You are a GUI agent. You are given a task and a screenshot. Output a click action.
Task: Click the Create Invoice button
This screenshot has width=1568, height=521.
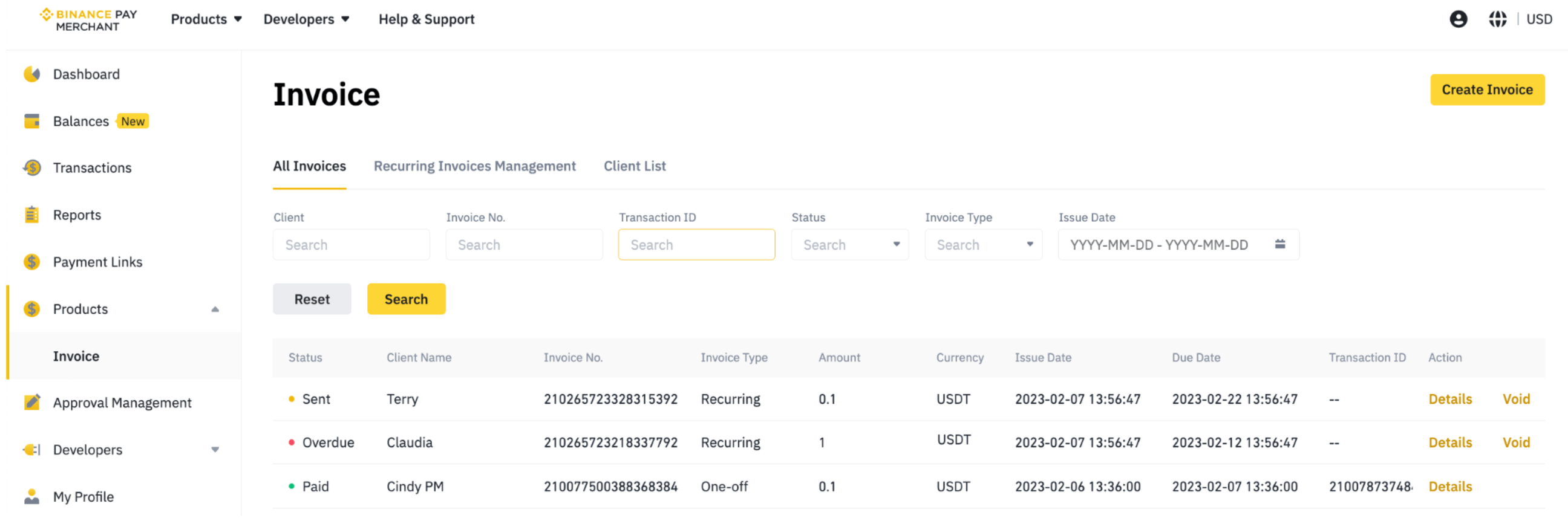1486,90
